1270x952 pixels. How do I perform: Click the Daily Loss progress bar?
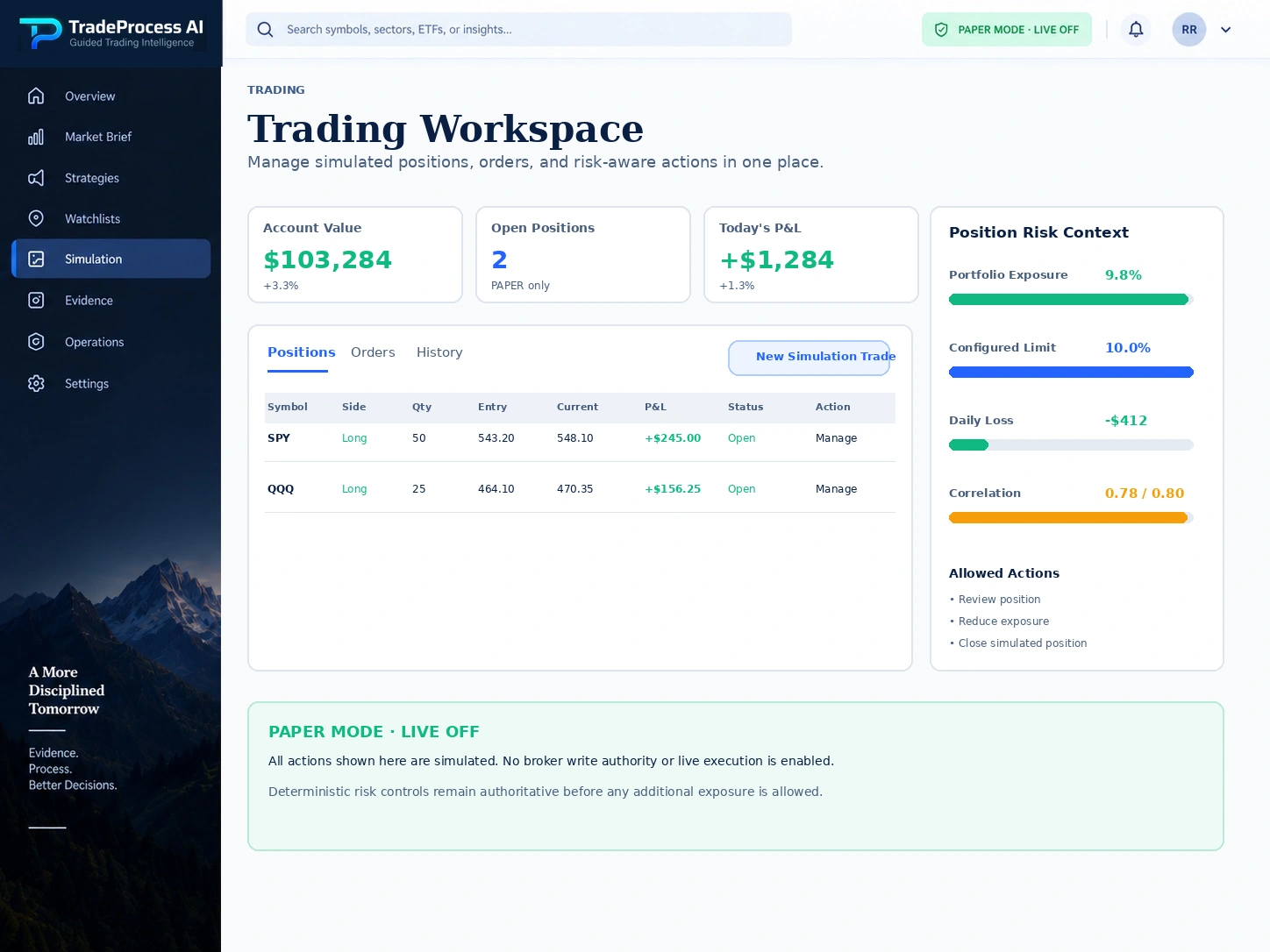pos(1071,445)
